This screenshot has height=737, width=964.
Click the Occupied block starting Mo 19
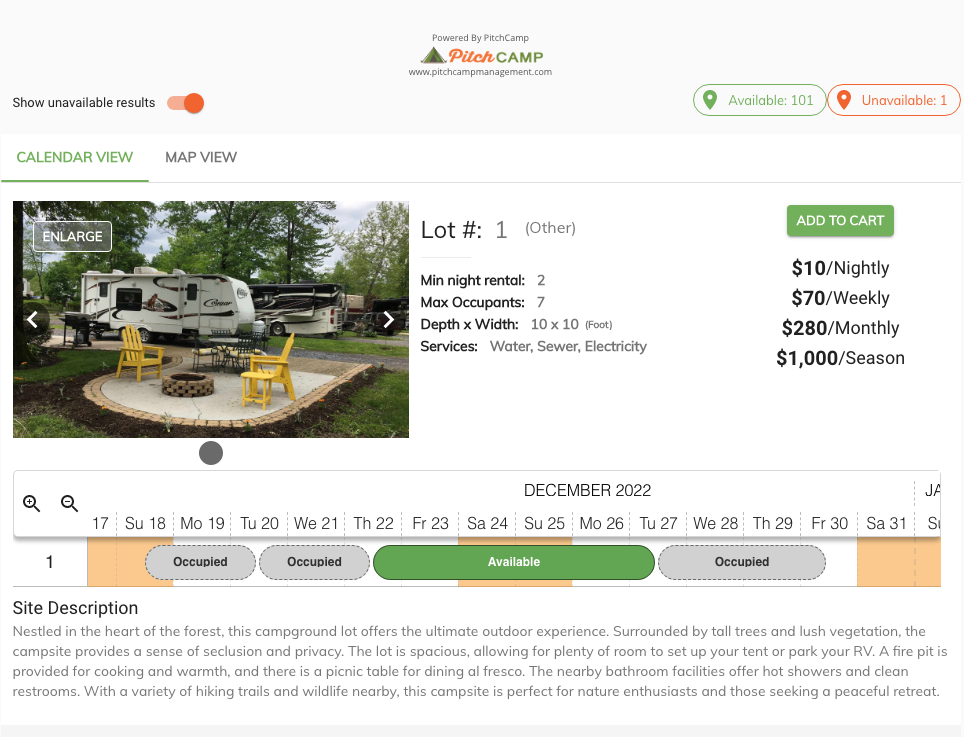pyautogui.click(x=200, y=562)
